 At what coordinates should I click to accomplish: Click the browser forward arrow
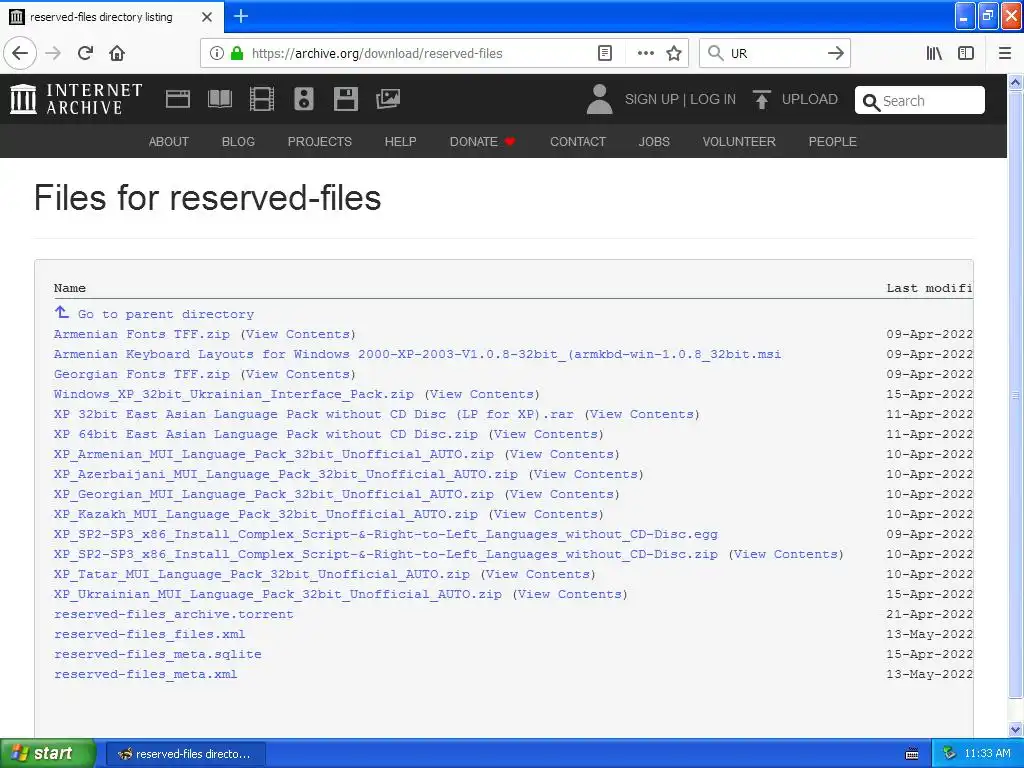pos(53,53)
